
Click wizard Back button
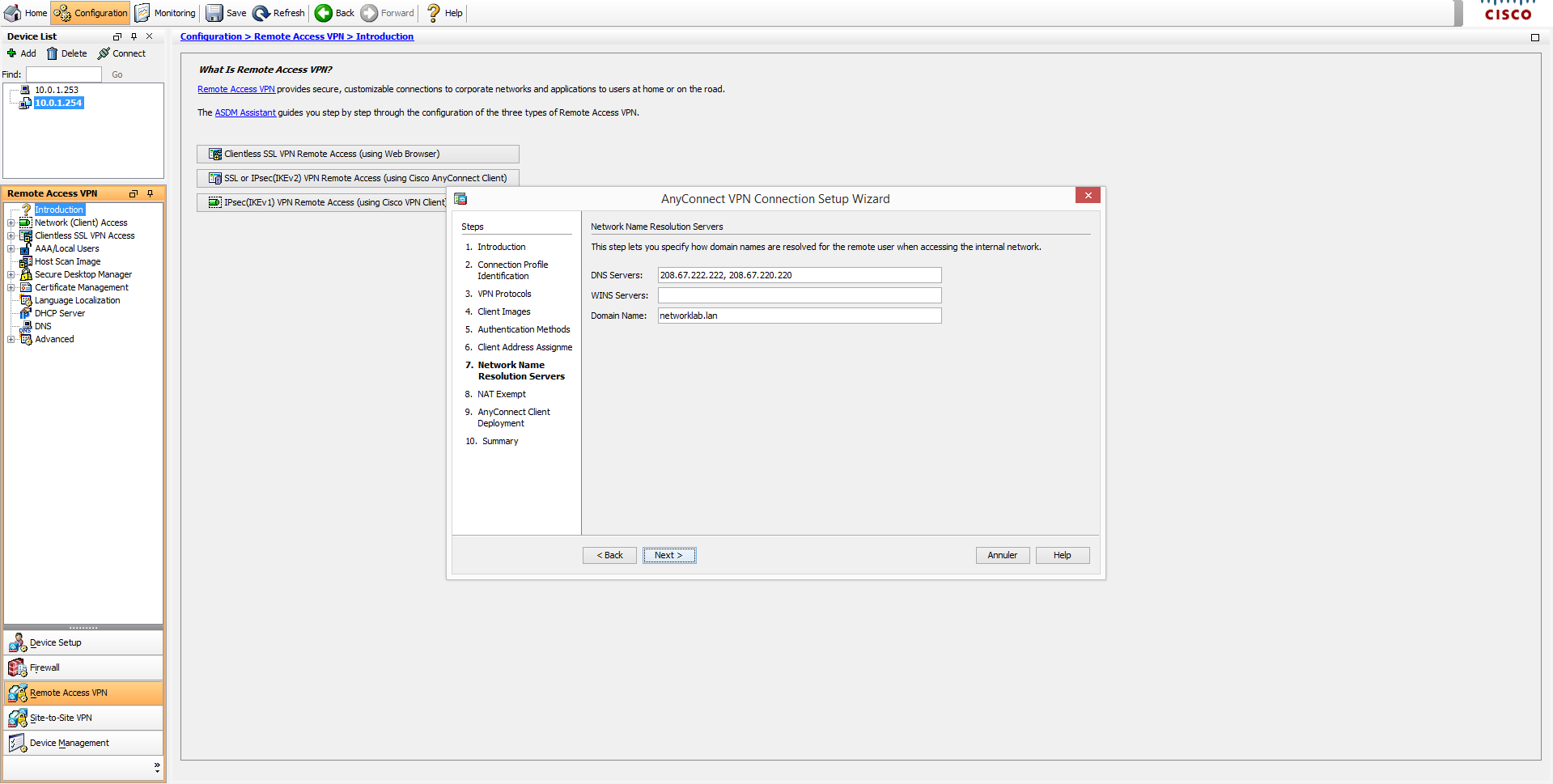click(x=609, y=555)
